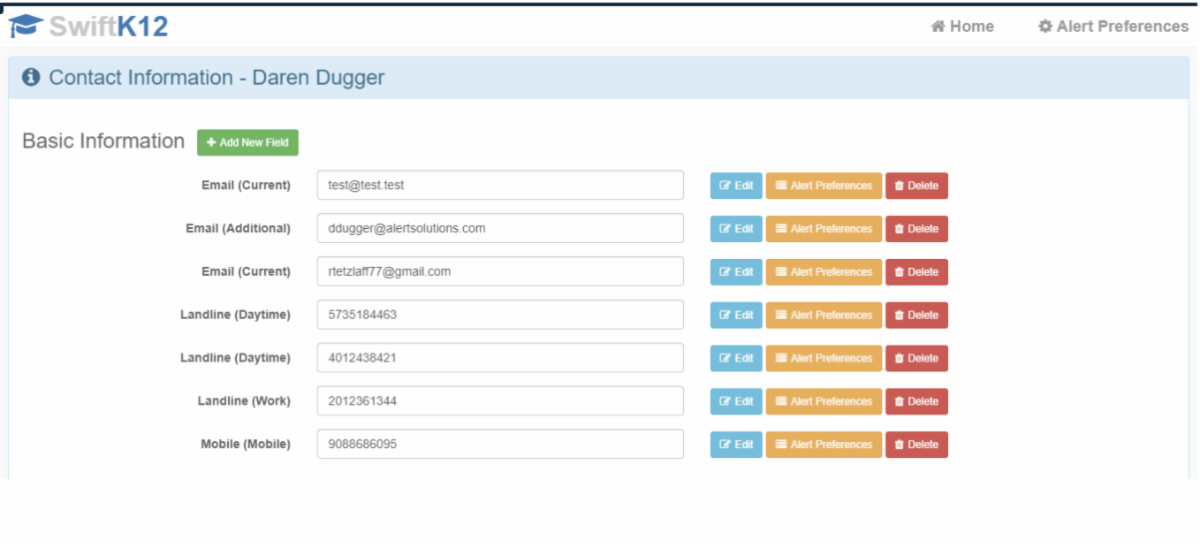Viewport: 1200px width, 548px height.
Task: Edit the work landline 2012361344 entry
Action: pos(736,401)
